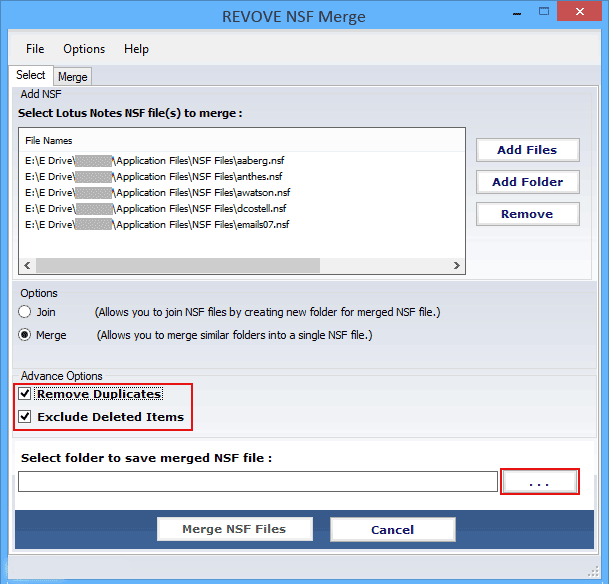Select the aaberg.nsf file row

point(155,161)
